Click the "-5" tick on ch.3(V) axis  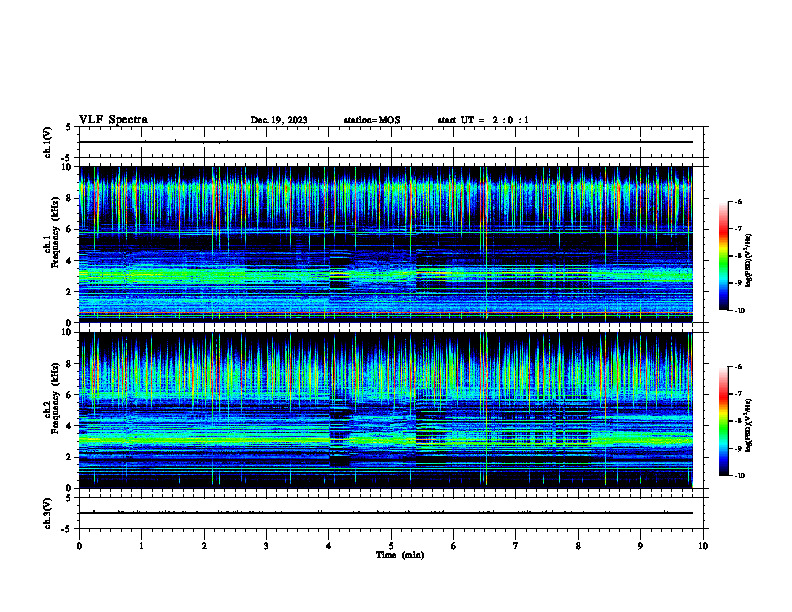tap(67, 529)
